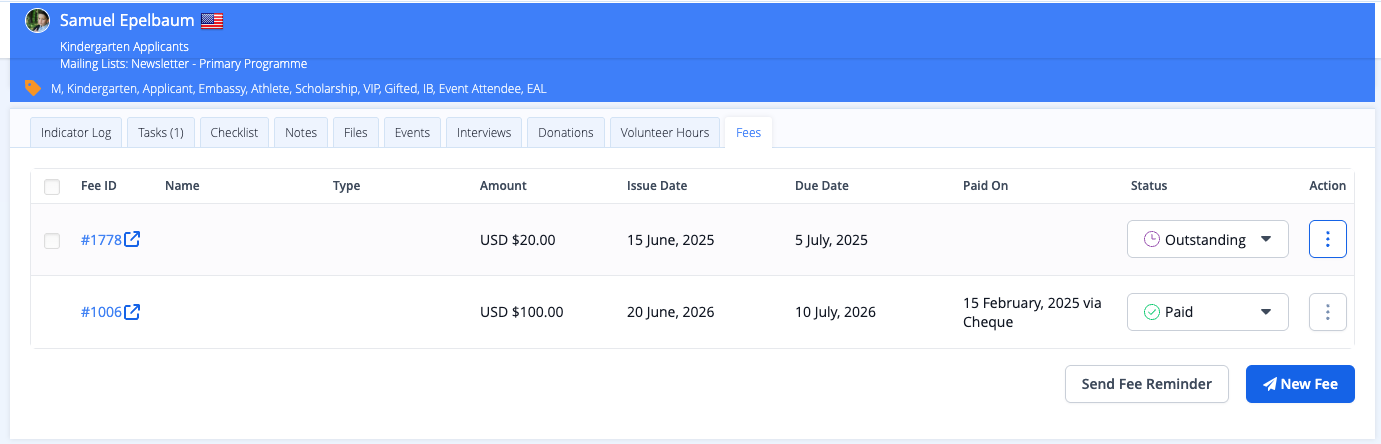Open external link icon for fee #1778
The width and height of the screenshot is (1381, 444).
pos(132,239)
